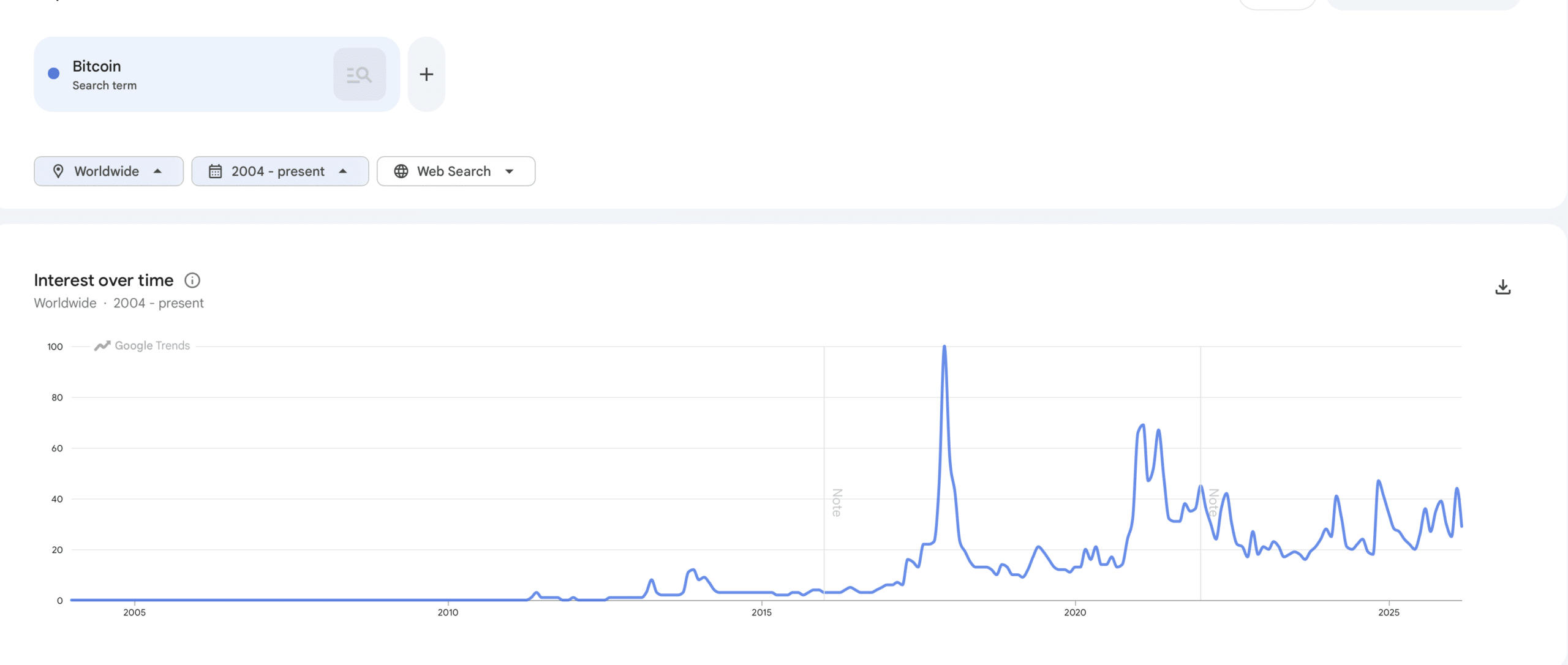Click the 2015 axis label on the chart

[x=763, y=611]
